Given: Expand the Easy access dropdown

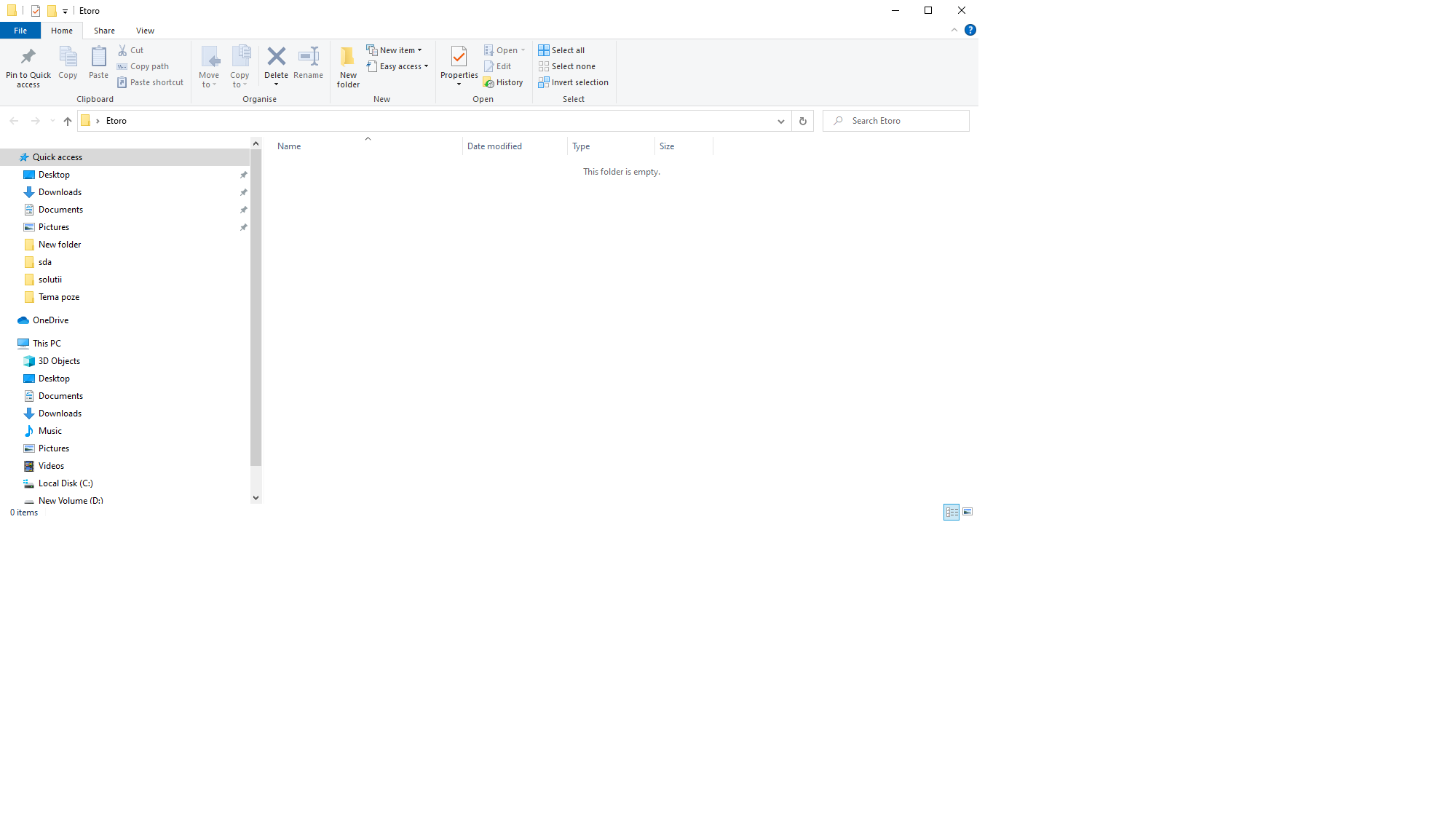Looking at the screenshot, I should (397, 66).
